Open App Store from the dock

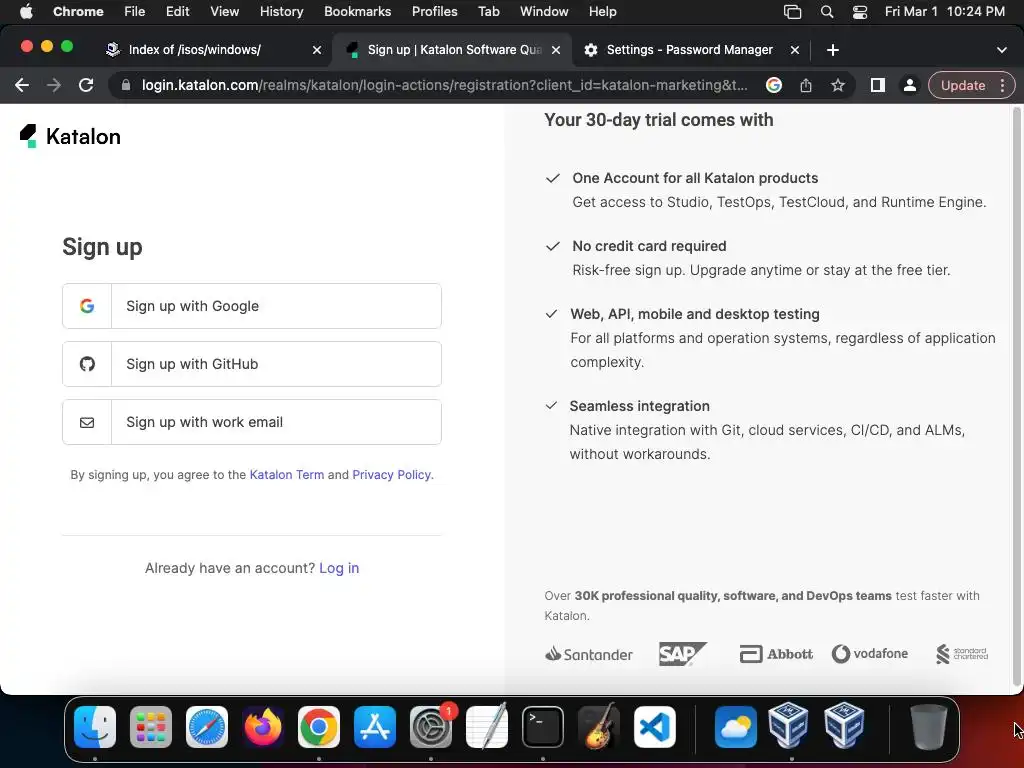coord(375,727)
